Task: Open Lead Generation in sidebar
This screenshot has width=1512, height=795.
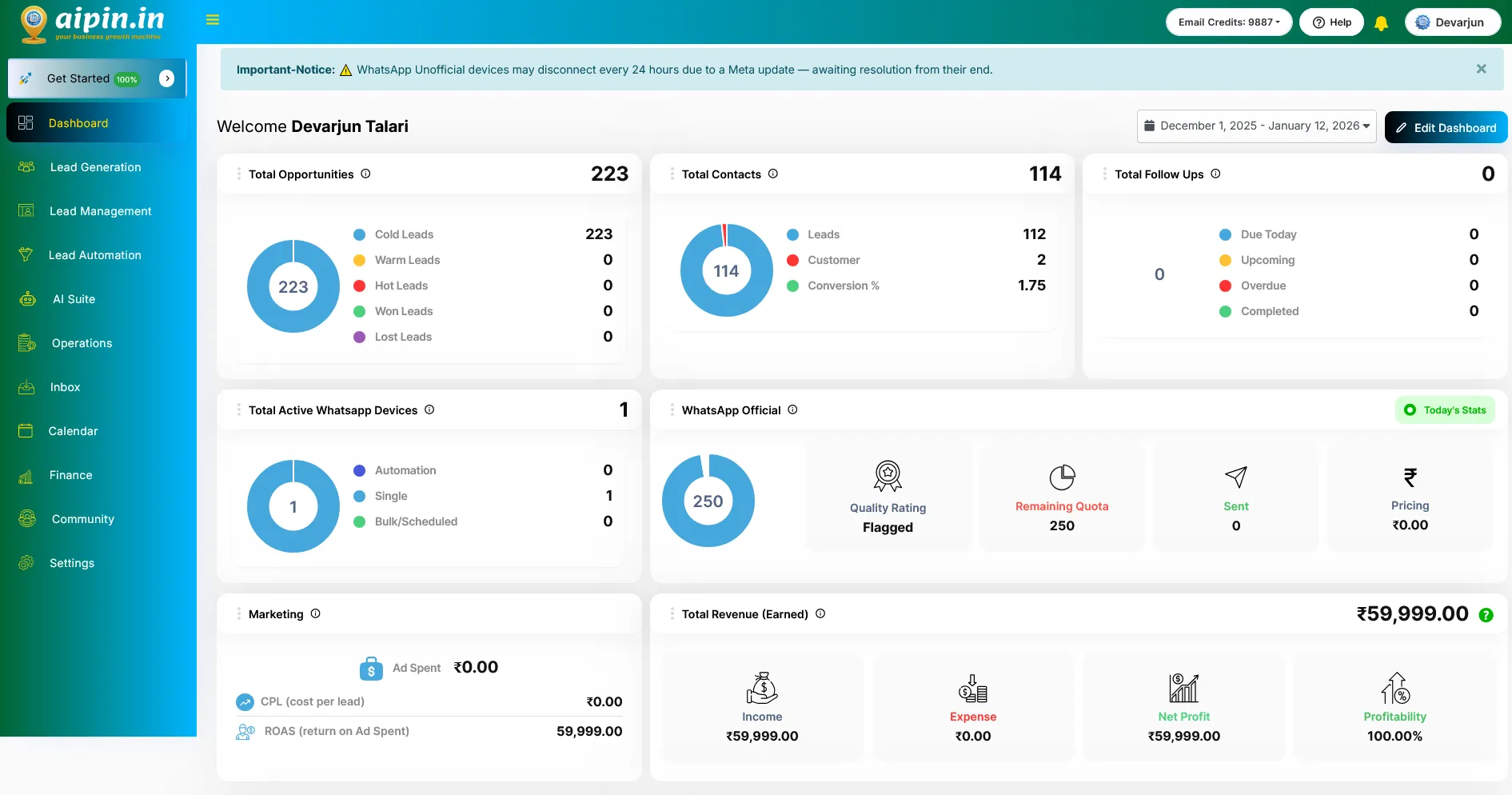Action: point(95,167)
